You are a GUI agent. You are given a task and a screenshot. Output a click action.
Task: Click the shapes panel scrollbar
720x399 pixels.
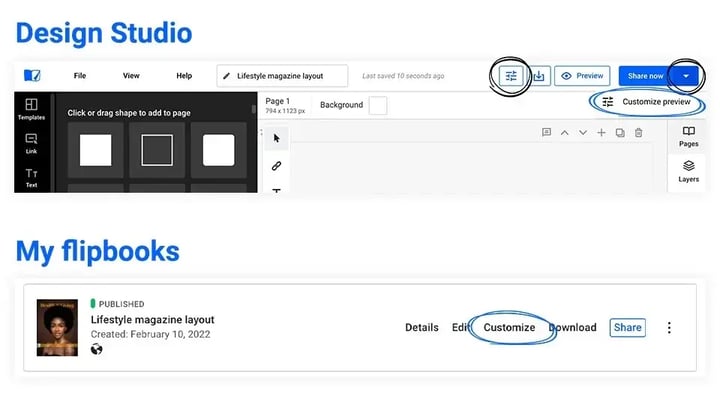click(x=253, y=109)
